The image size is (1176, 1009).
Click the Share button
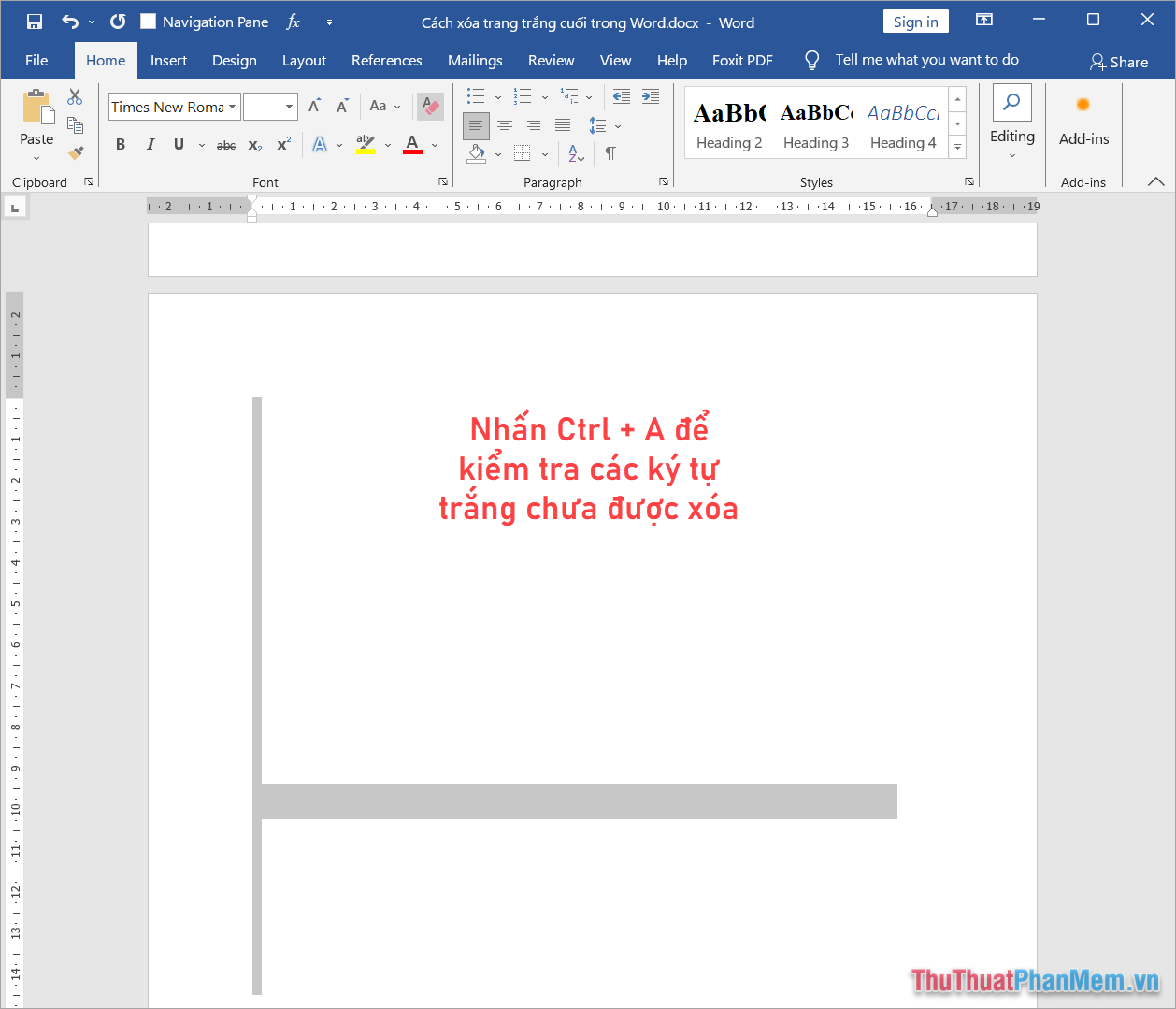tap(1119, 62)
